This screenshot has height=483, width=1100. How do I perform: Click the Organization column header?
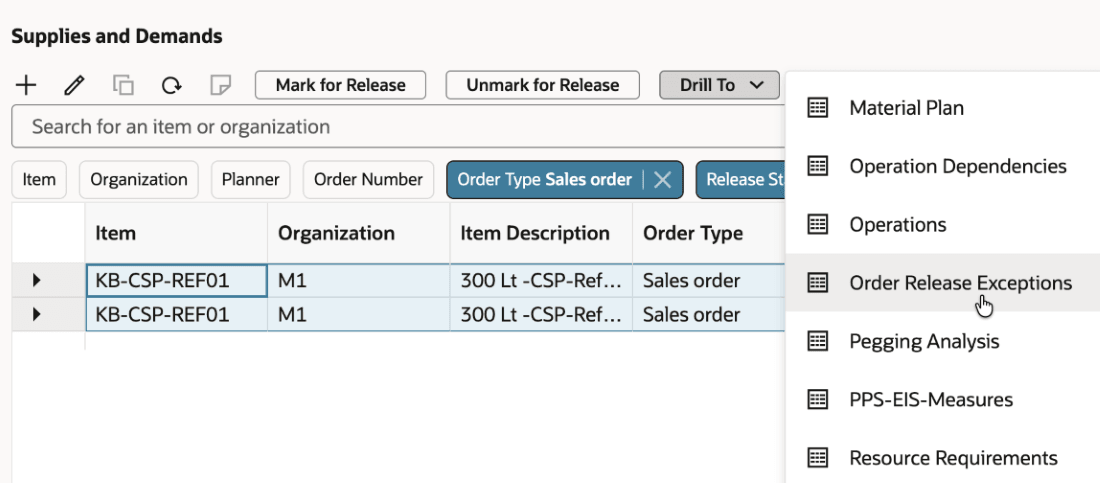pyautogui.click(x=358, y=233)
